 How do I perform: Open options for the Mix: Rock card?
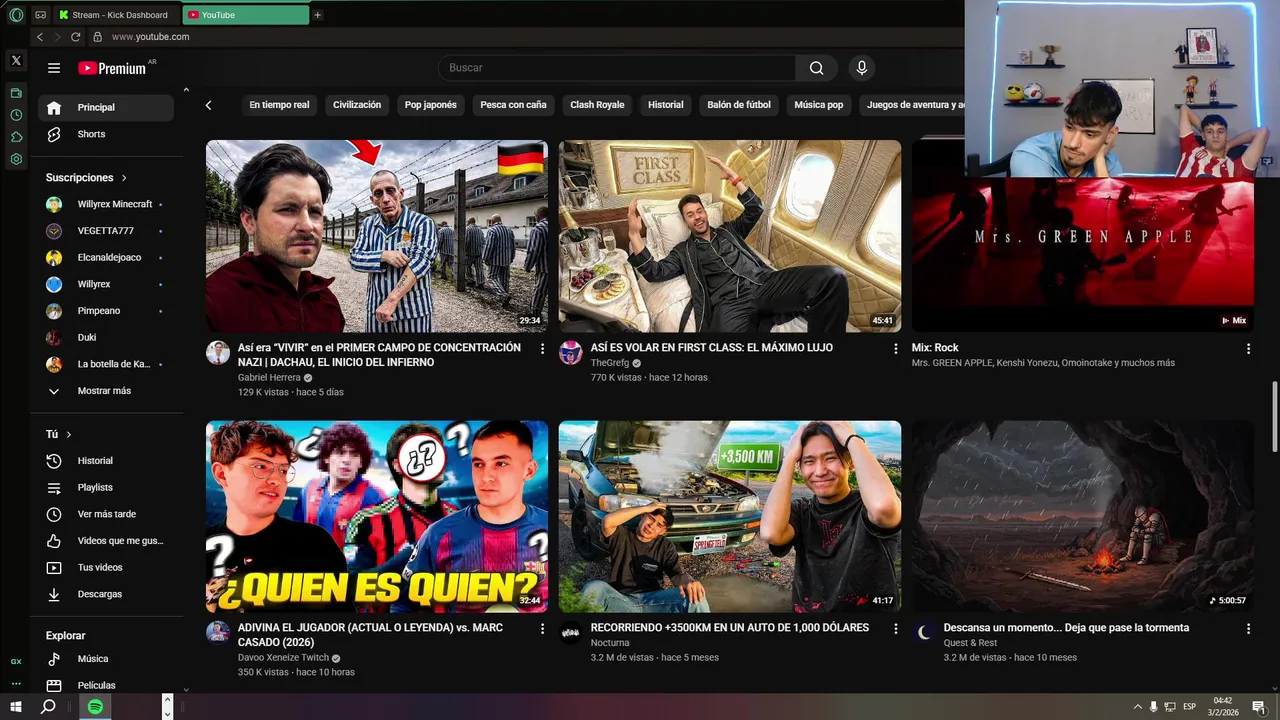1248,349
